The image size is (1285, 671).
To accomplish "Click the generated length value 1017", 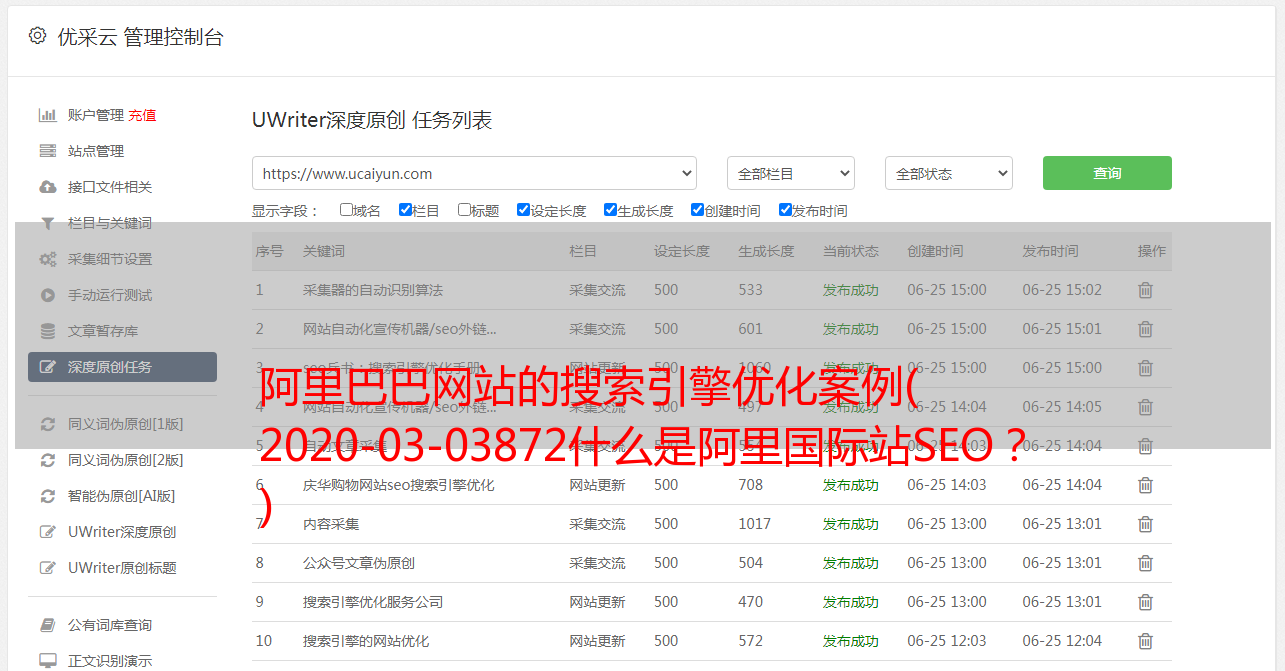I will click(754, 524).
